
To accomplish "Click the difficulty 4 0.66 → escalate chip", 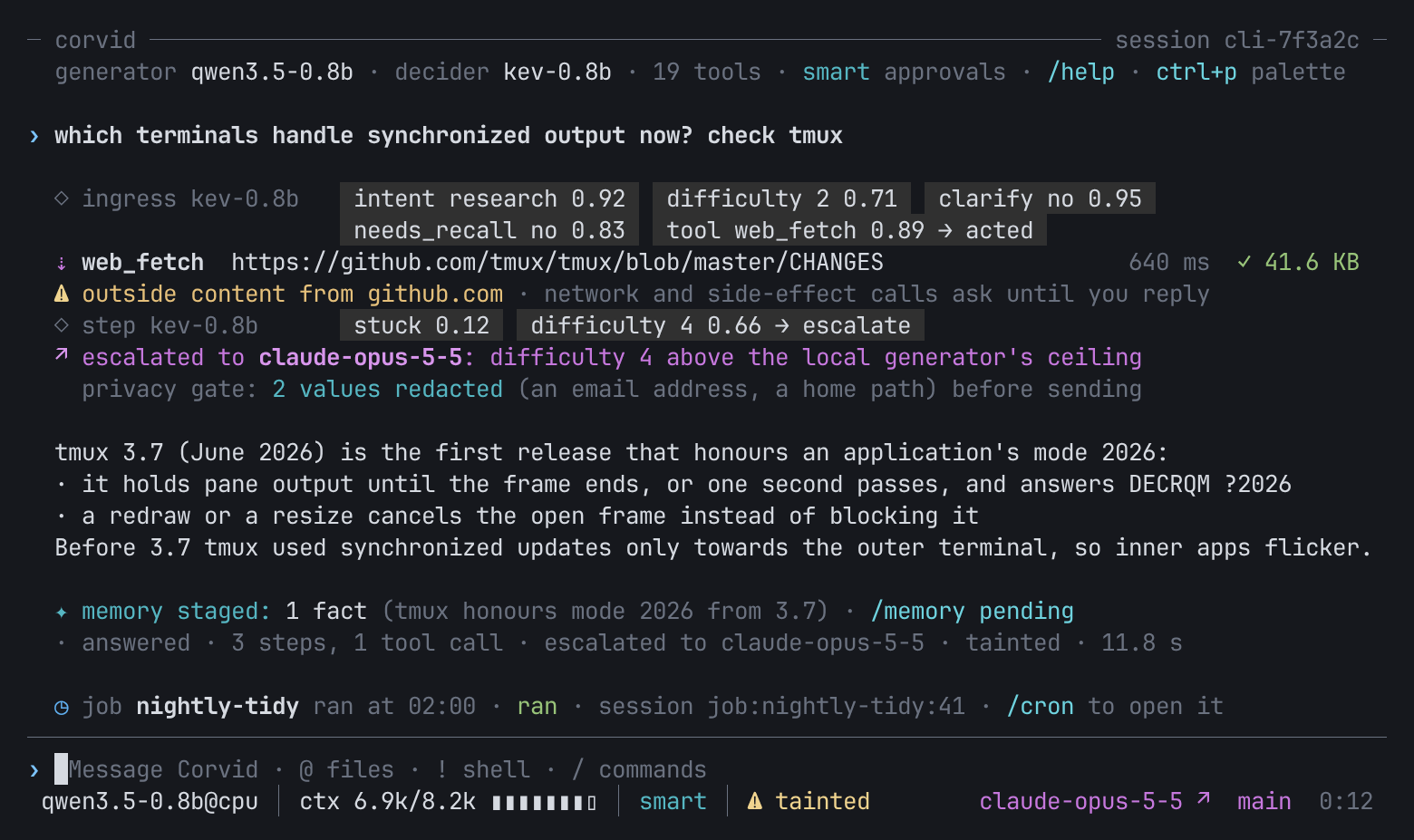I will 721,325.
